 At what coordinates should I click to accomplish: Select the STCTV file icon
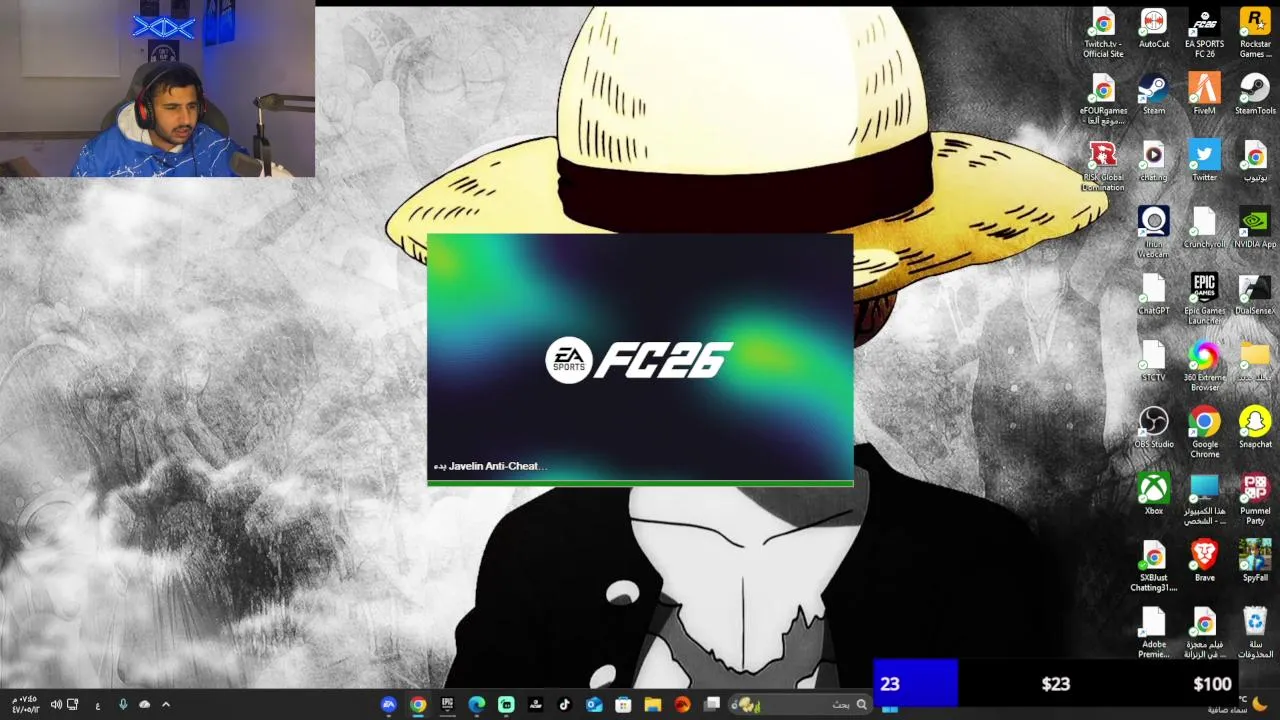pos(1154,362)
